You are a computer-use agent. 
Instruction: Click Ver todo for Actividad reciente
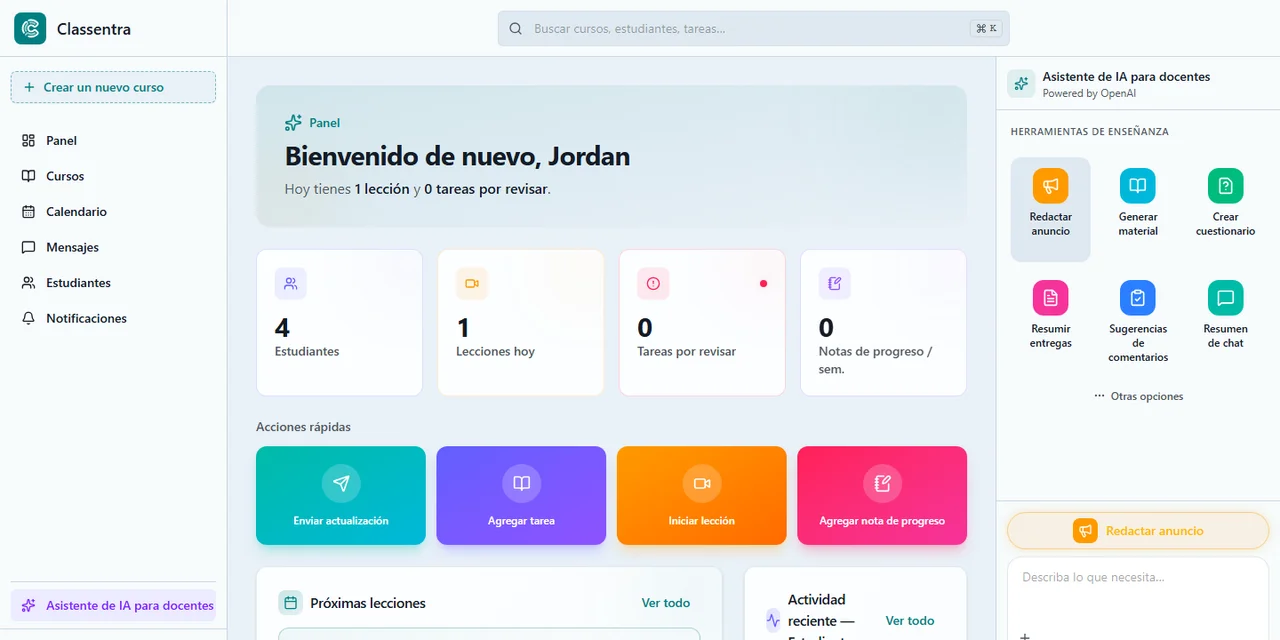[910, 621]
